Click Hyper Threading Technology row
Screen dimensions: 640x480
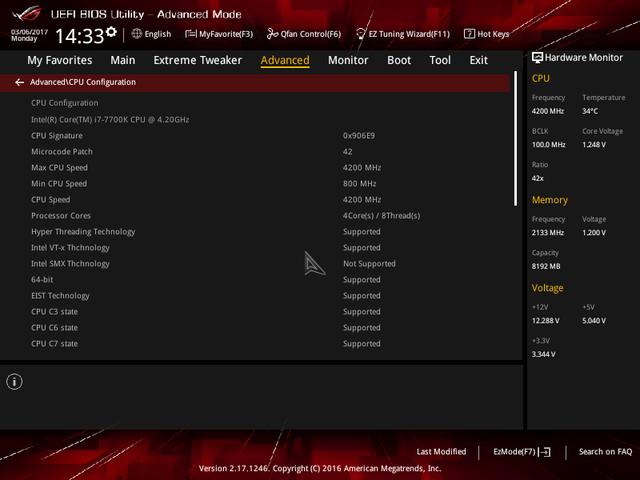click(255, 231)
